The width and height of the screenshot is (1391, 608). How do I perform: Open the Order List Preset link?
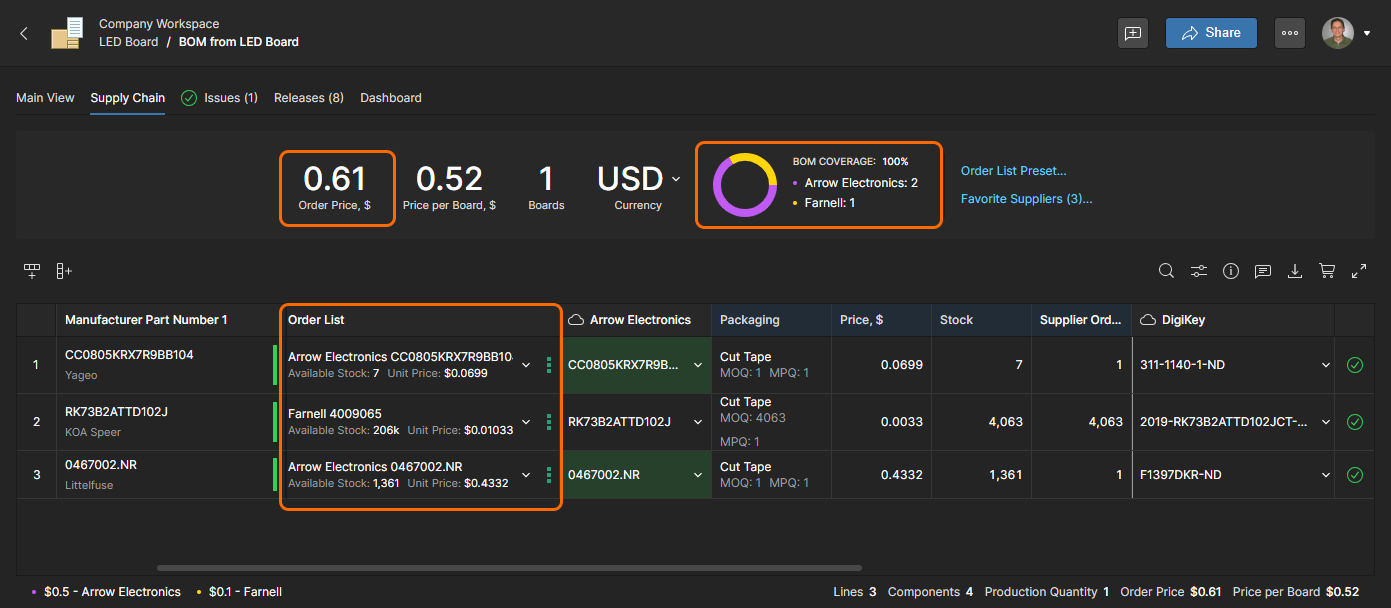[x=1013, y=171]
